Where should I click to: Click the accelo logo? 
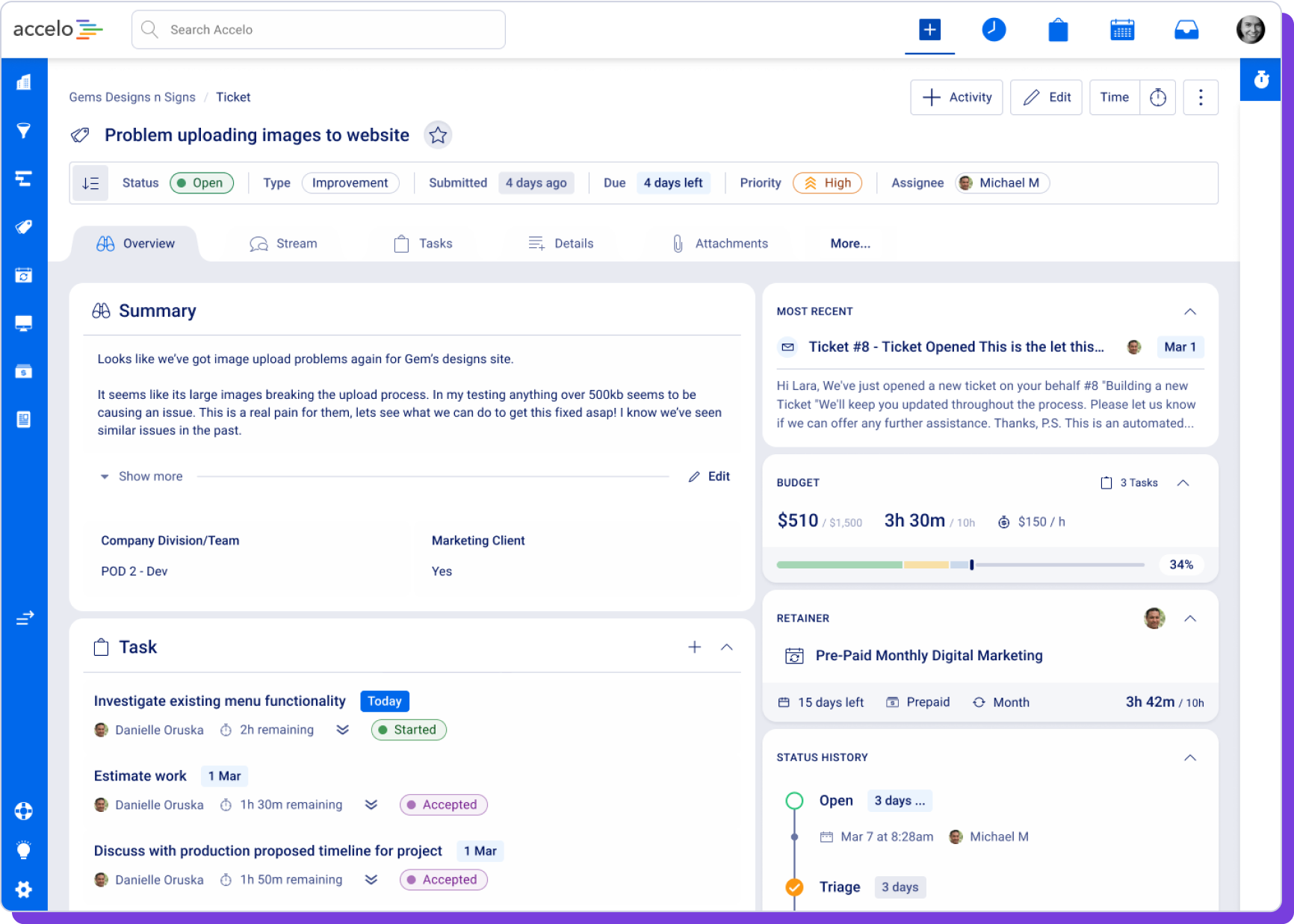[x=58, y=29]
